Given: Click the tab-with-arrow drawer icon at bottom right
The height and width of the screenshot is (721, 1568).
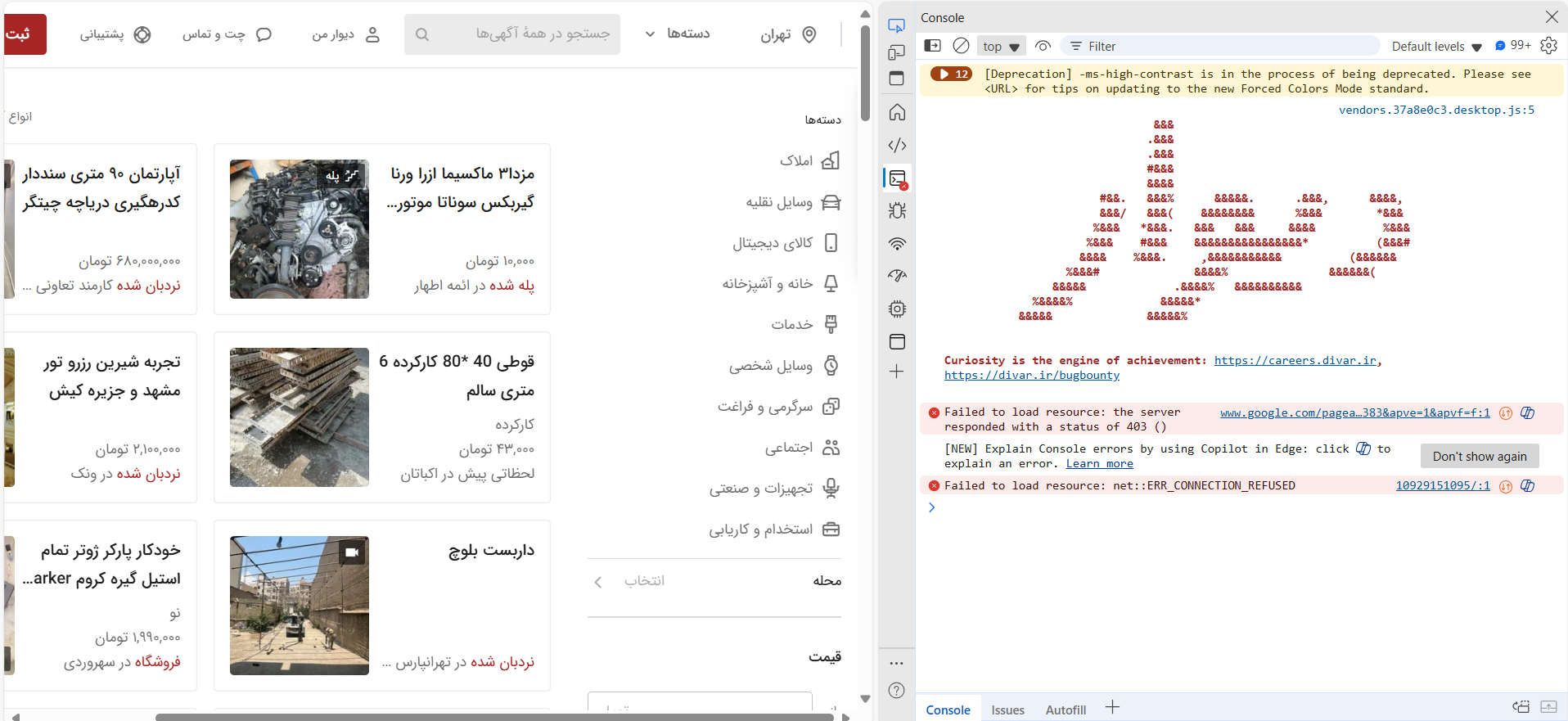Looking at the screenshot, I should click(x=1548, y=706).
